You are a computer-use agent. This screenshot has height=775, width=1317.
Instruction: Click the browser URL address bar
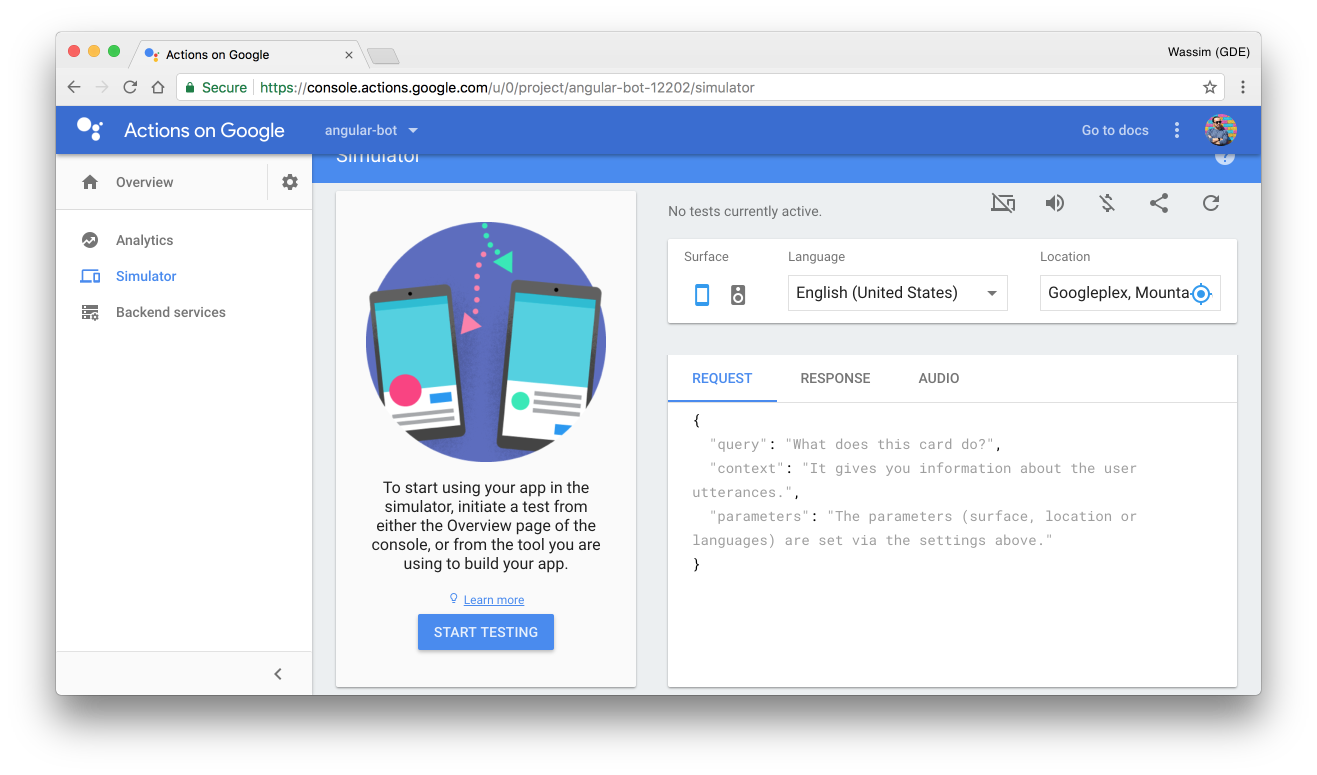[x=700, y=87]
